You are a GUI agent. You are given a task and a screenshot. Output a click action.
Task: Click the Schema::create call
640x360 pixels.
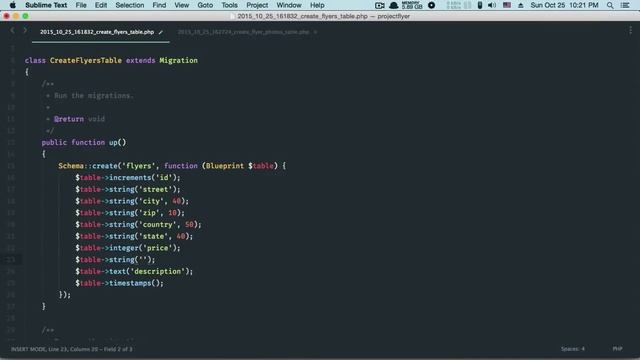point(88,166)
